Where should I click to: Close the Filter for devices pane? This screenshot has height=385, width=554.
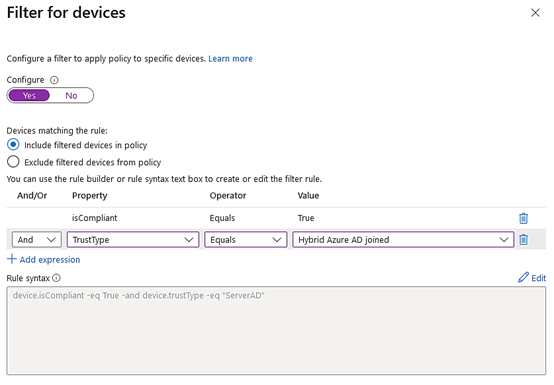point(535,13)
